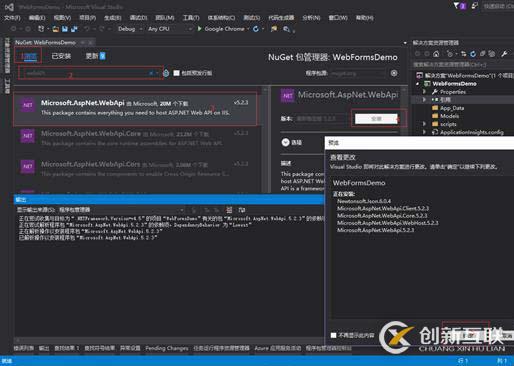
Task: Switch to Pending Changes bottom tab
Action: click(167, 348)
